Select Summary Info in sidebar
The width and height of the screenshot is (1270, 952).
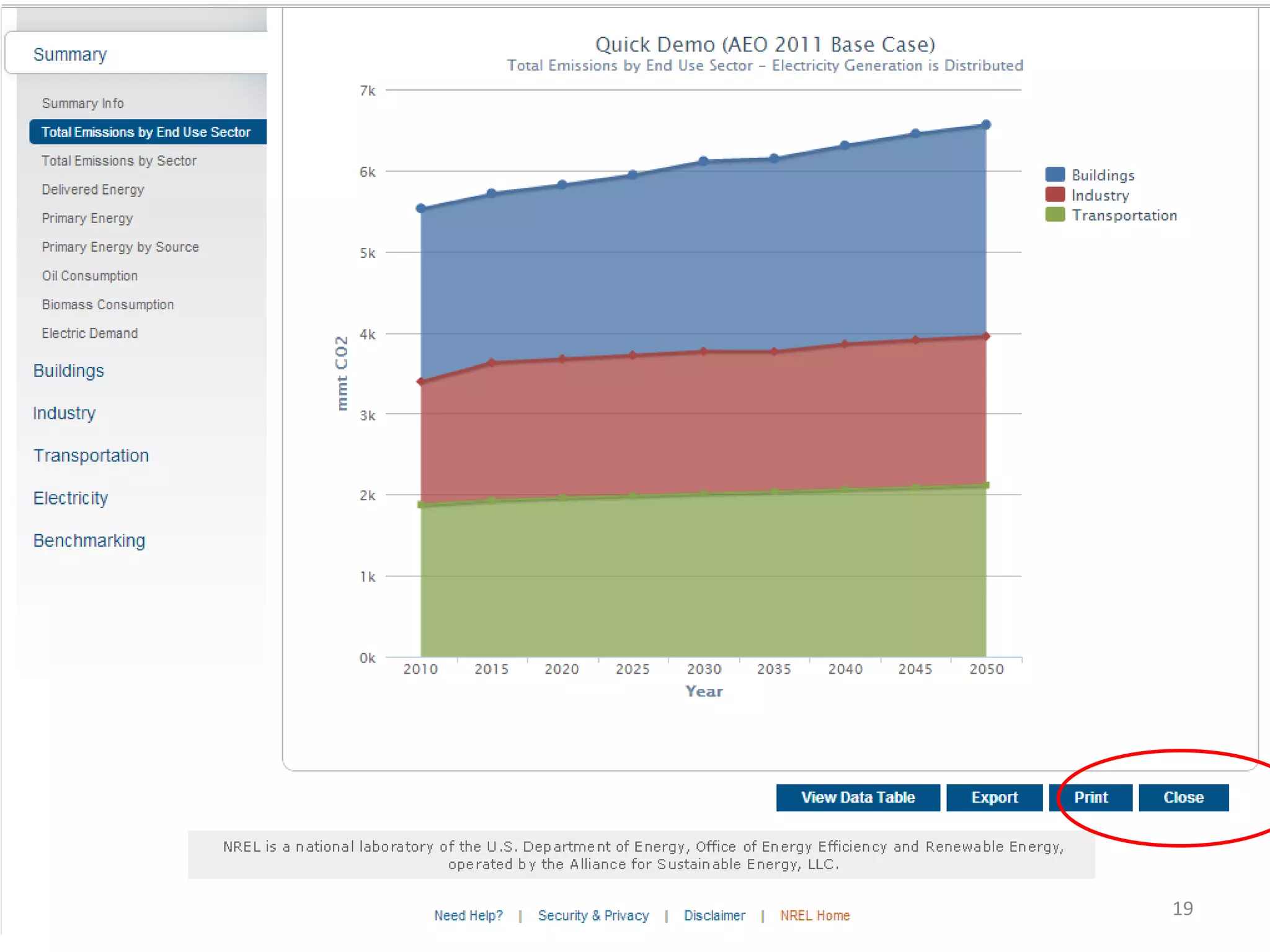[x=83, y=104]
